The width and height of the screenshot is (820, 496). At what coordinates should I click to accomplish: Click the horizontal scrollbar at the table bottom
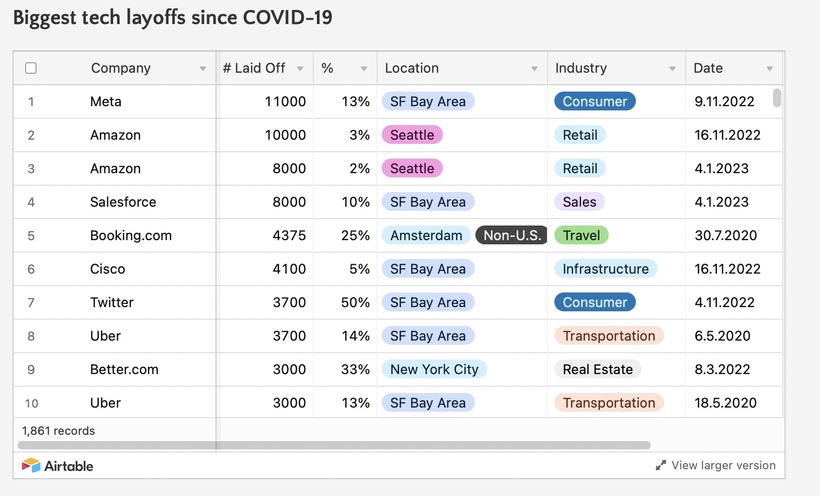(x=334, y=445)
